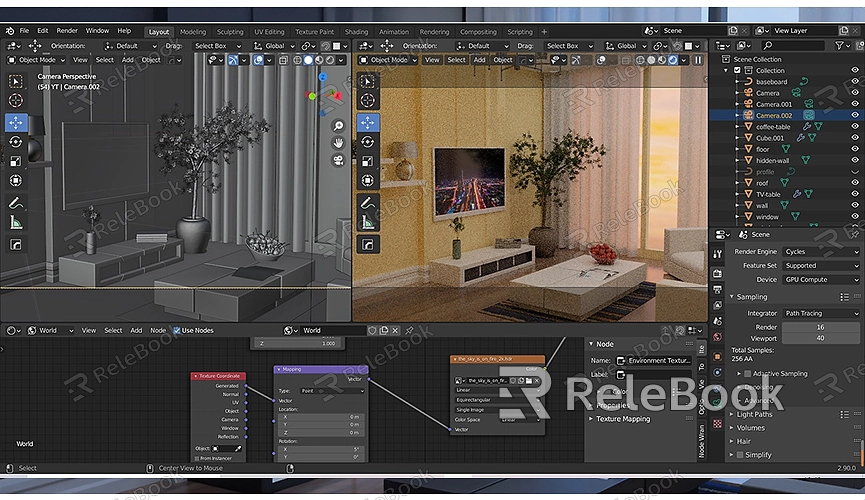Click the pan hand icon in left viewport
865x500 pixels.
pos(339,143)
